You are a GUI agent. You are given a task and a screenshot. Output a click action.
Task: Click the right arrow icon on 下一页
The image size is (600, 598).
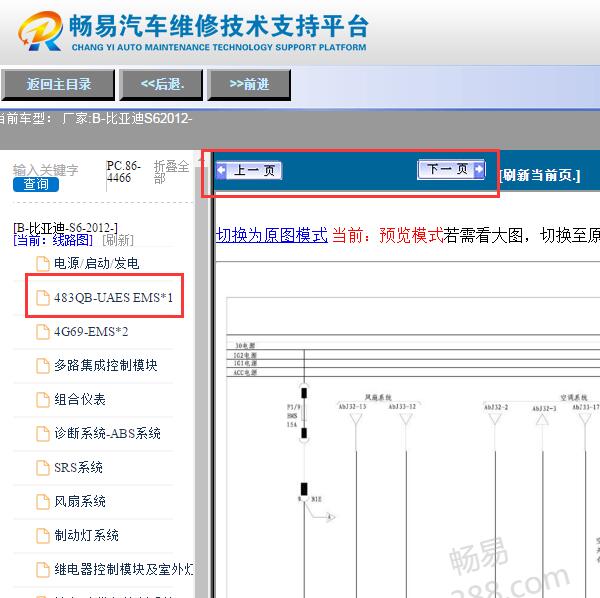click(x=479, y=169)
